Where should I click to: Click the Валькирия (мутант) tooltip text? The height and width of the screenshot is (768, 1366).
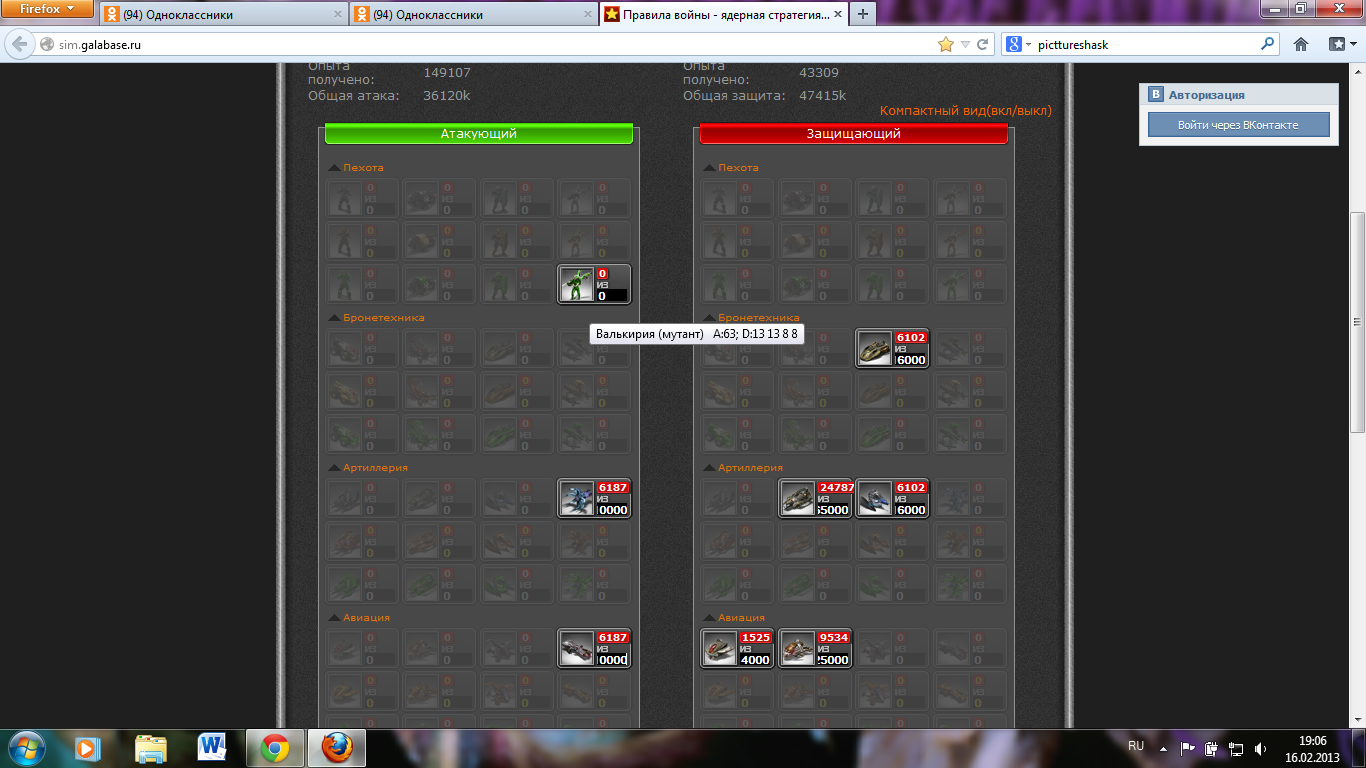click(x=696, y=334)
